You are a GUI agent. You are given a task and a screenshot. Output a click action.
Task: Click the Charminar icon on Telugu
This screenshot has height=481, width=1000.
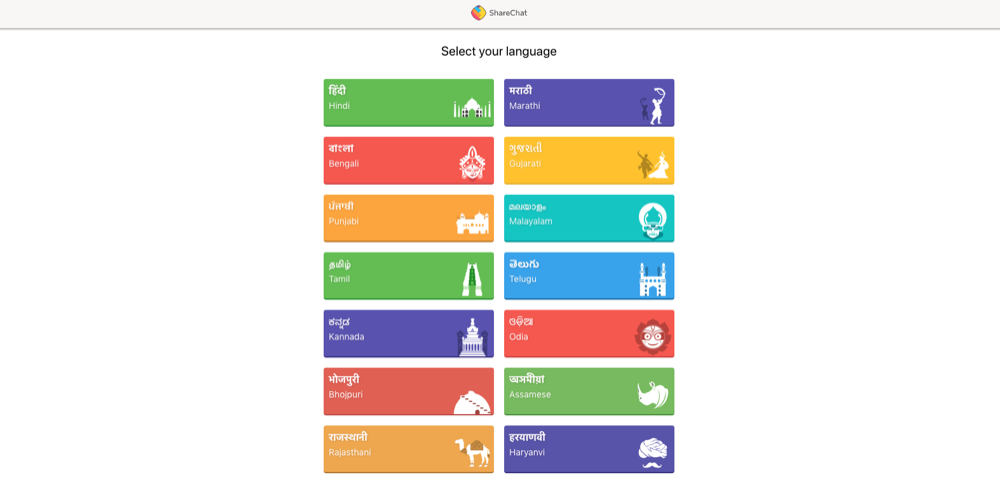pyautogui.click(x=653, y=279)
